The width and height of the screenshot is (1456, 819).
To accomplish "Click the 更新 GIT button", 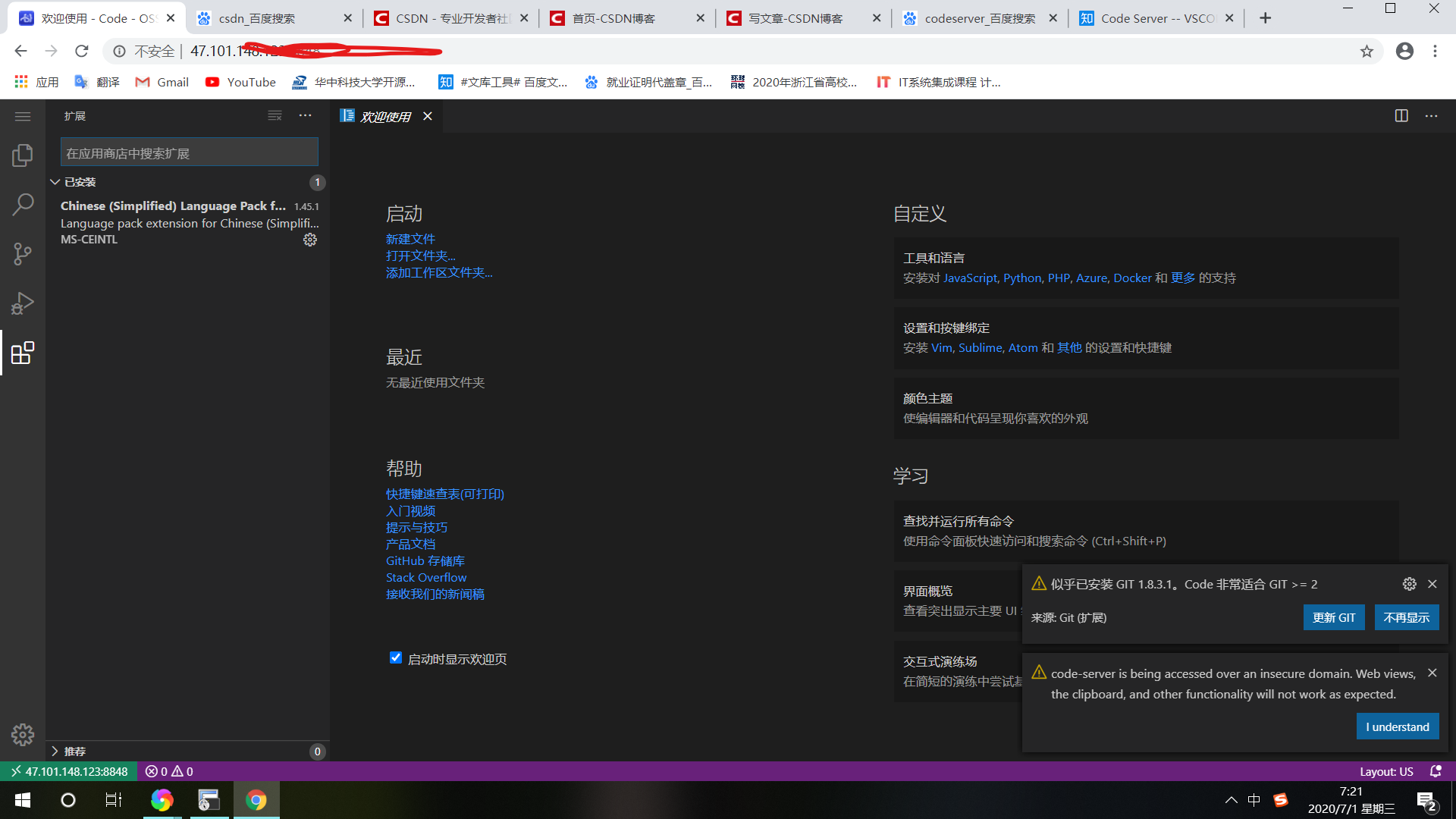I will [1334, 617].
